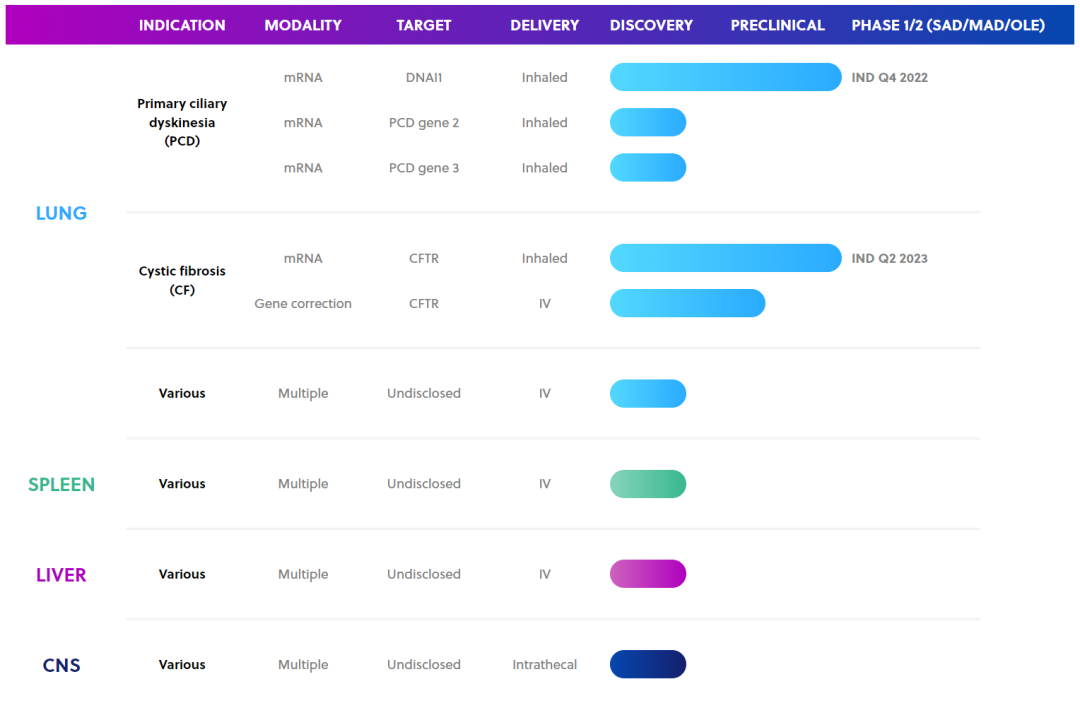This screenshot has width=1080, height=708.
Task: Select the Phase 1/2 (SAD/MAD/OLE) header
Action: 948,25
